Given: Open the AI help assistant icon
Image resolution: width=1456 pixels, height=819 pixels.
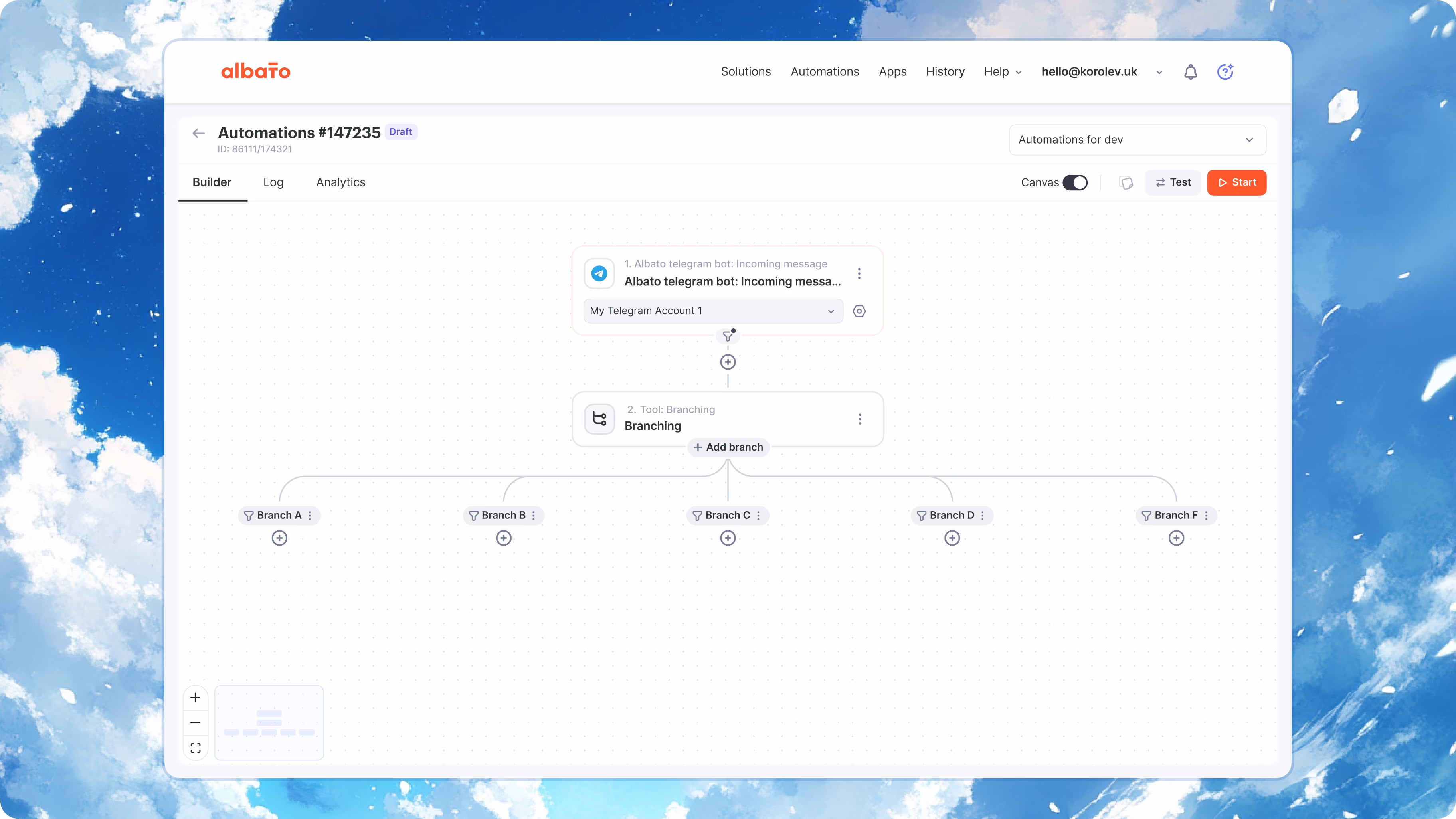Looking at the screenshot, I should tap(1225, 72).
